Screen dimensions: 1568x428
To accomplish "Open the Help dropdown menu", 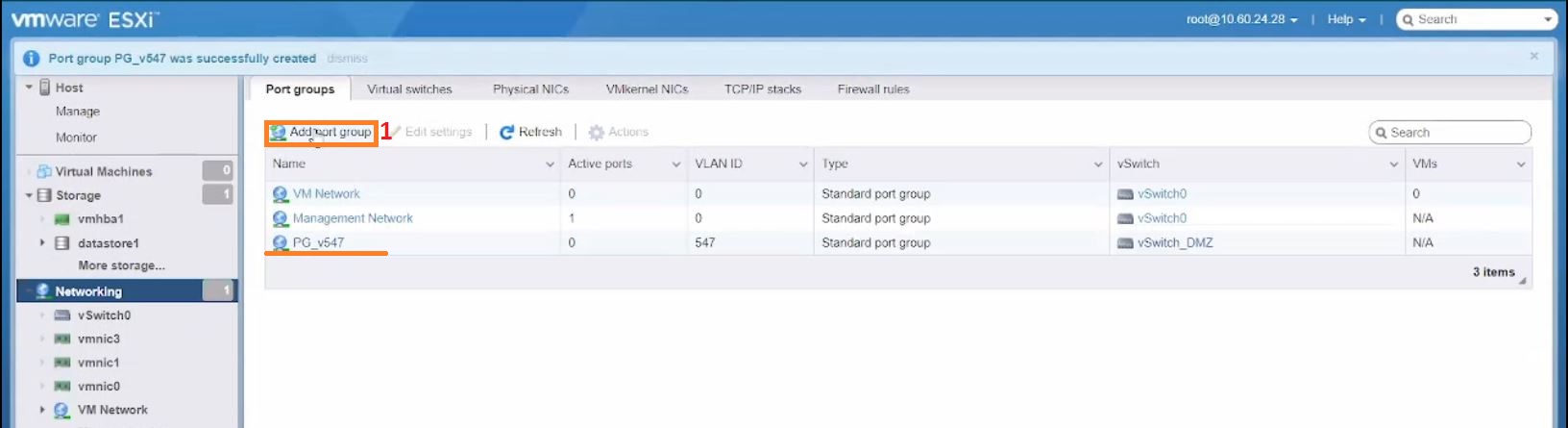I will click(1346, 19).
